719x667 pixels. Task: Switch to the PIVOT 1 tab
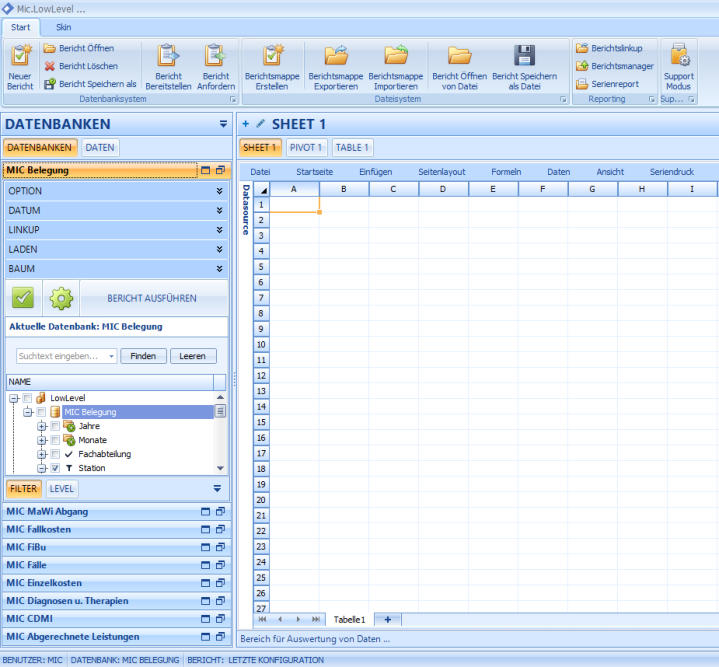click(306, 148)
